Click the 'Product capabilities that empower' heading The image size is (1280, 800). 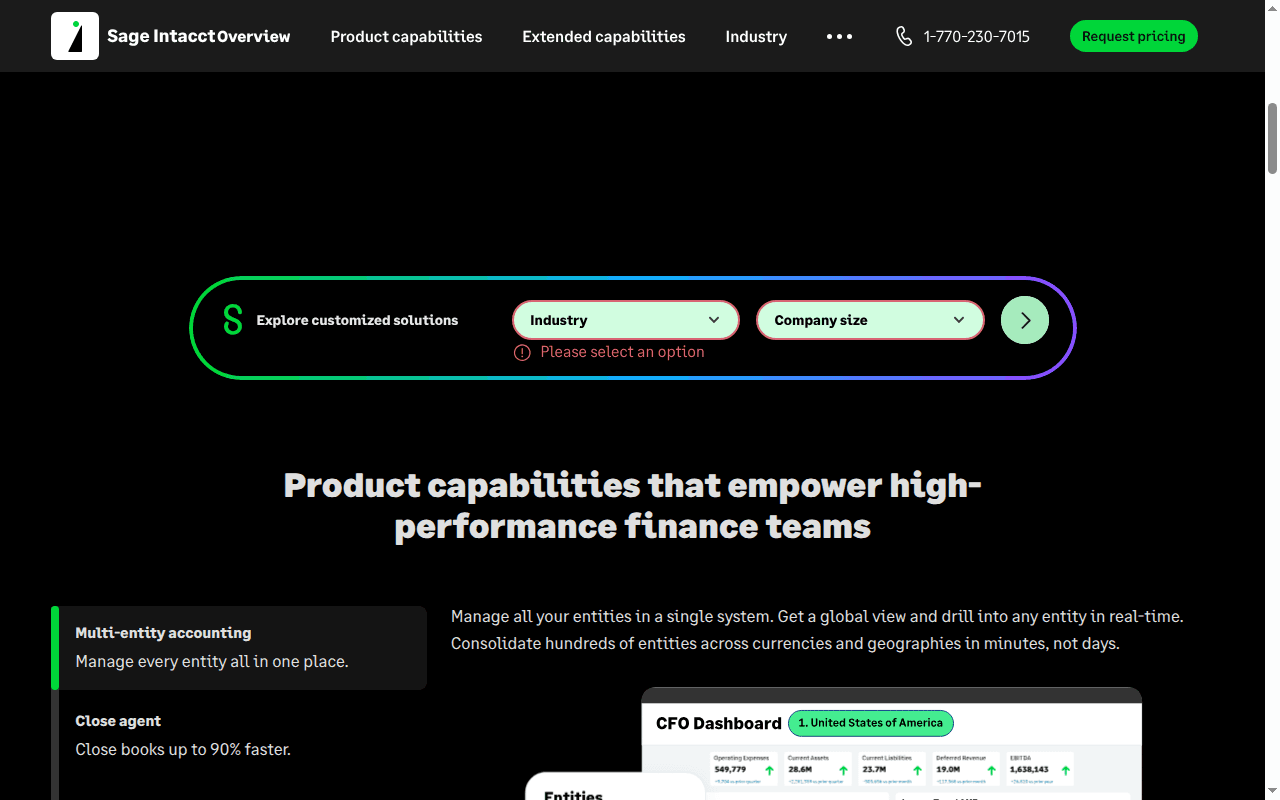click(x=633, y=505)
